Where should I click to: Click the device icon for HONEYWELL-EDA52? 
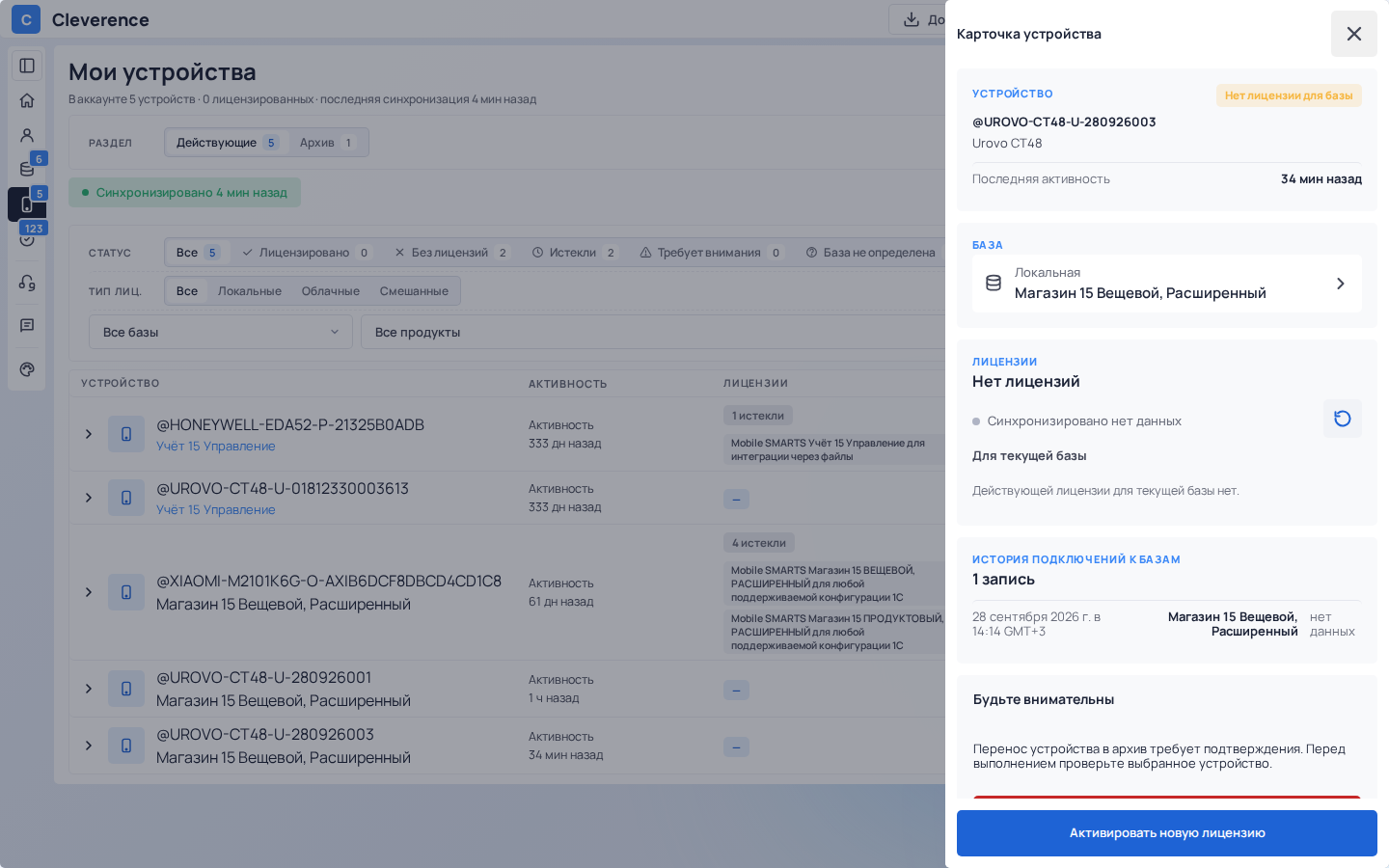tap(126, 434)
